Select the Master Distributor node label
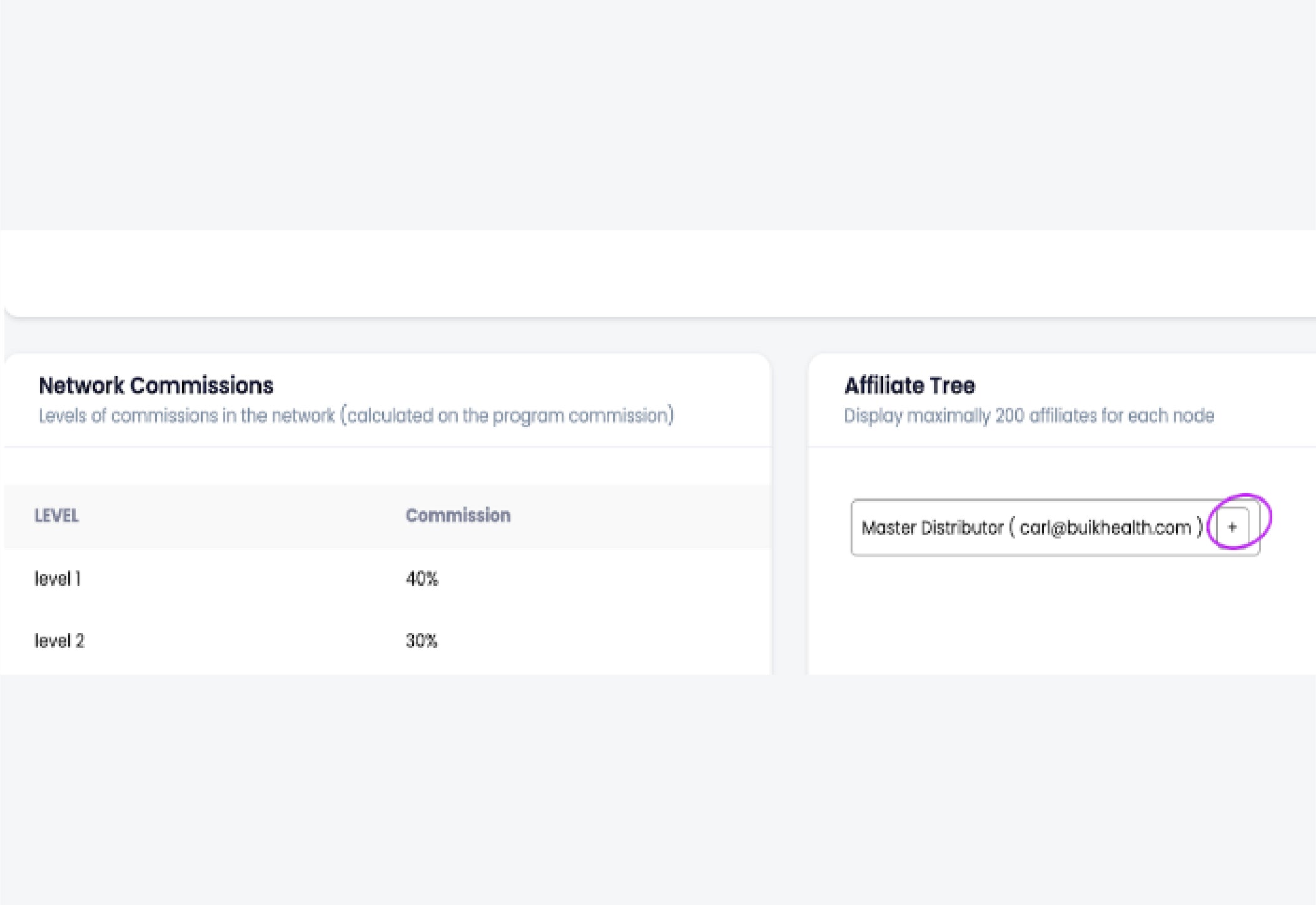 pos(932,528)
